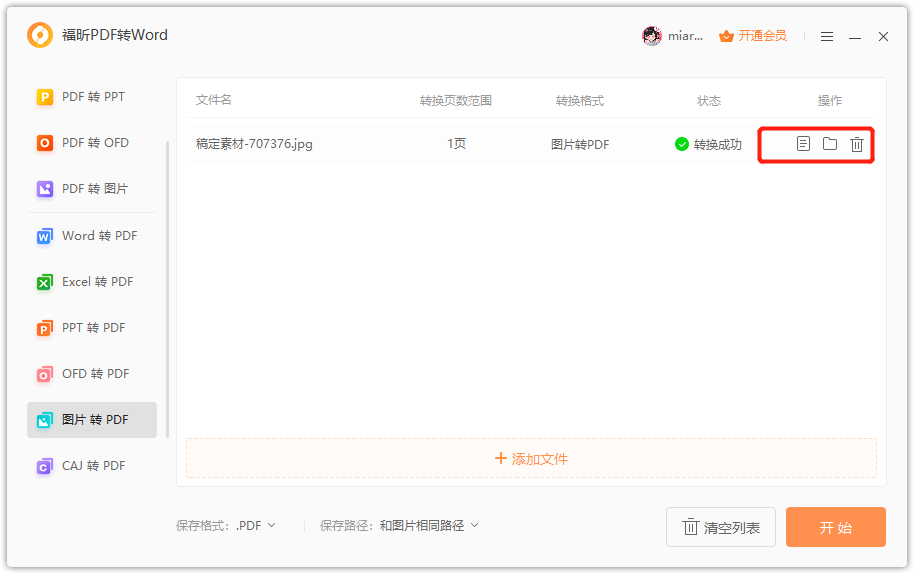Click the 1页 page range cell

(456, 144)
